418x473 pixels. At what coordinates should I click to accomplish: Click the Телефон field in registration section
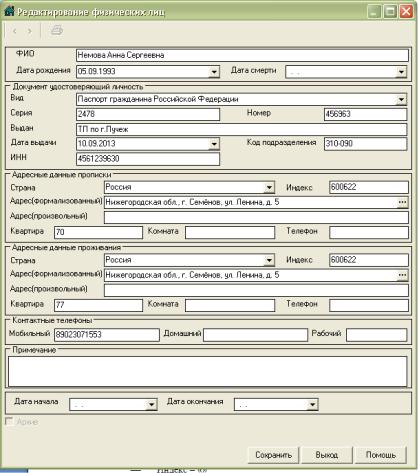(x=369, y=232)
